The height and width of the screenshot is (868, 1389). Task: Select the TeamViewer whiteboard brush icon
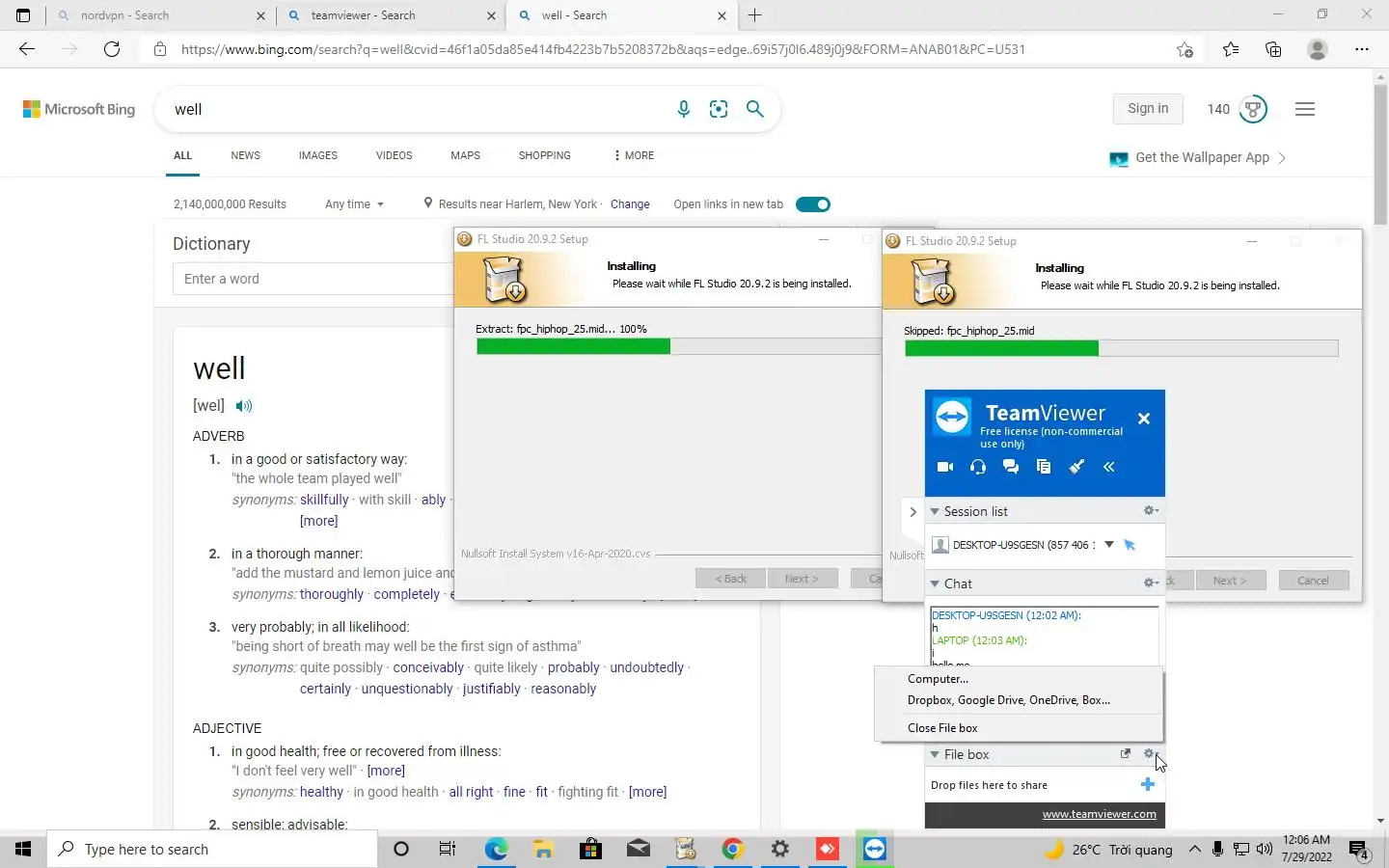pos(1076,467)
